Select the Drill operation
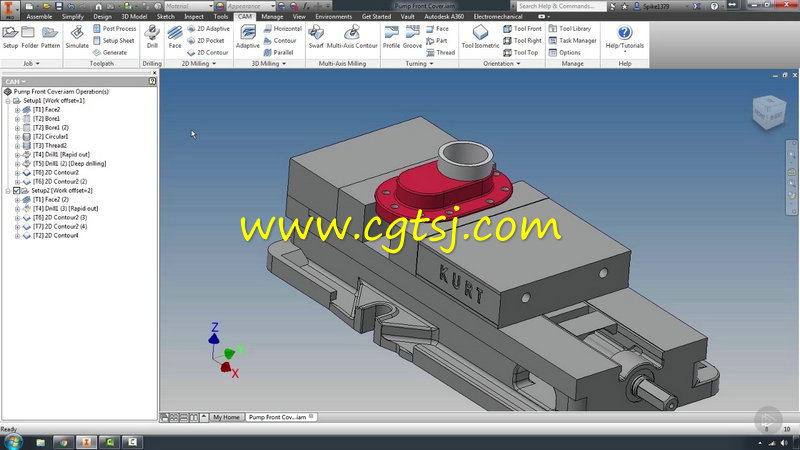800x450 pixels. (x=152, y=37)
